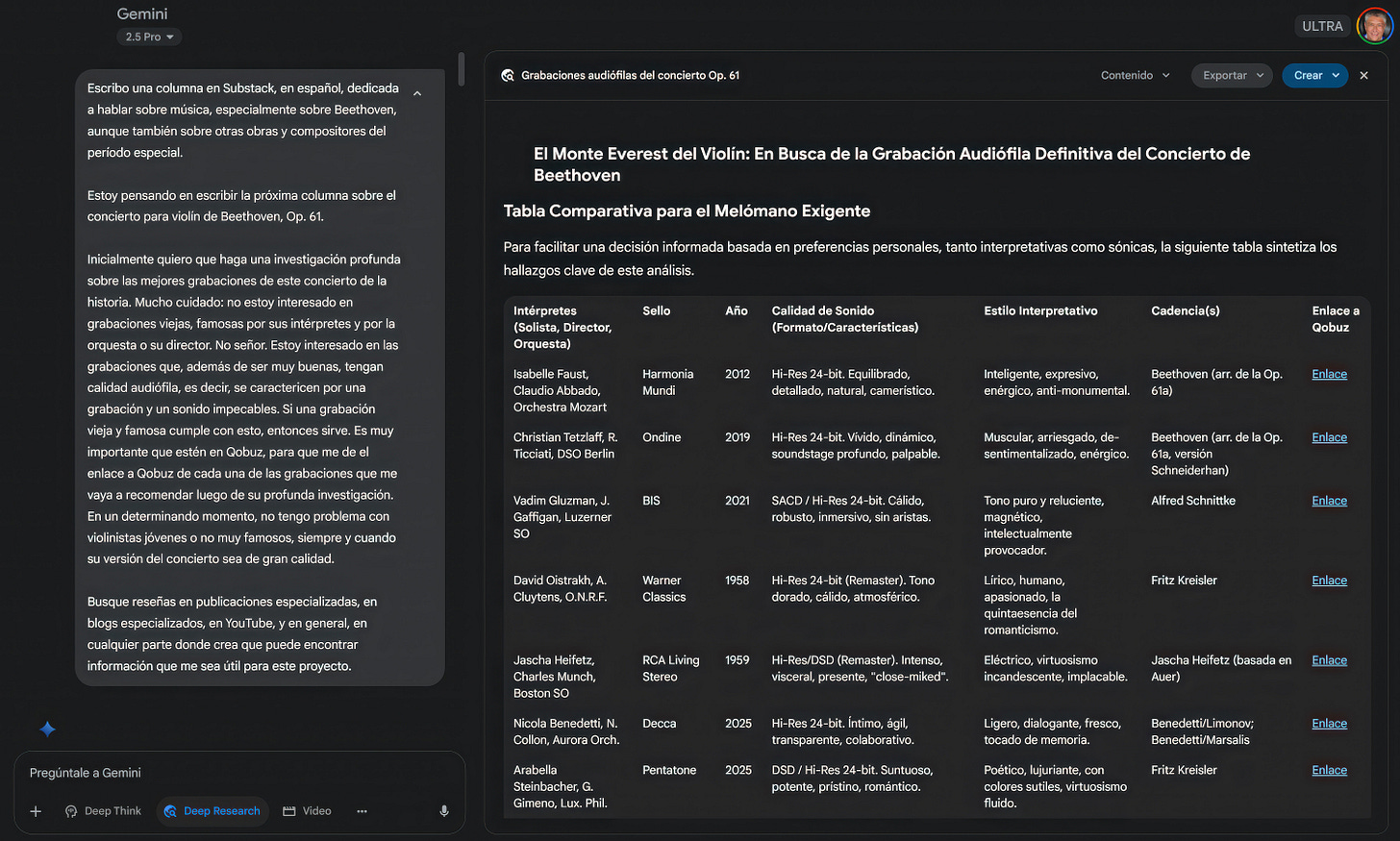Open the 2.5 Pro model selector dropdown

[x=149, y=37]
